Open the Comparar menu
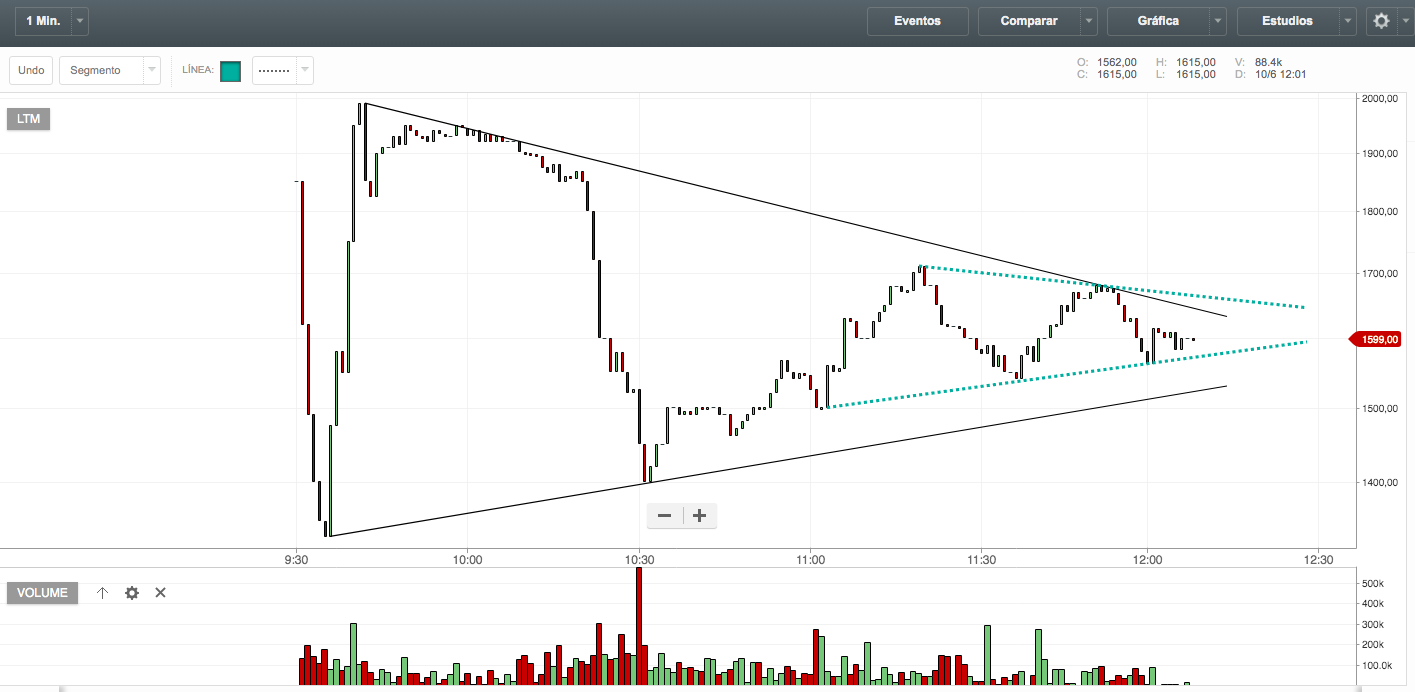Screen dimensions: 1415x692 (x=1029, y=21)
